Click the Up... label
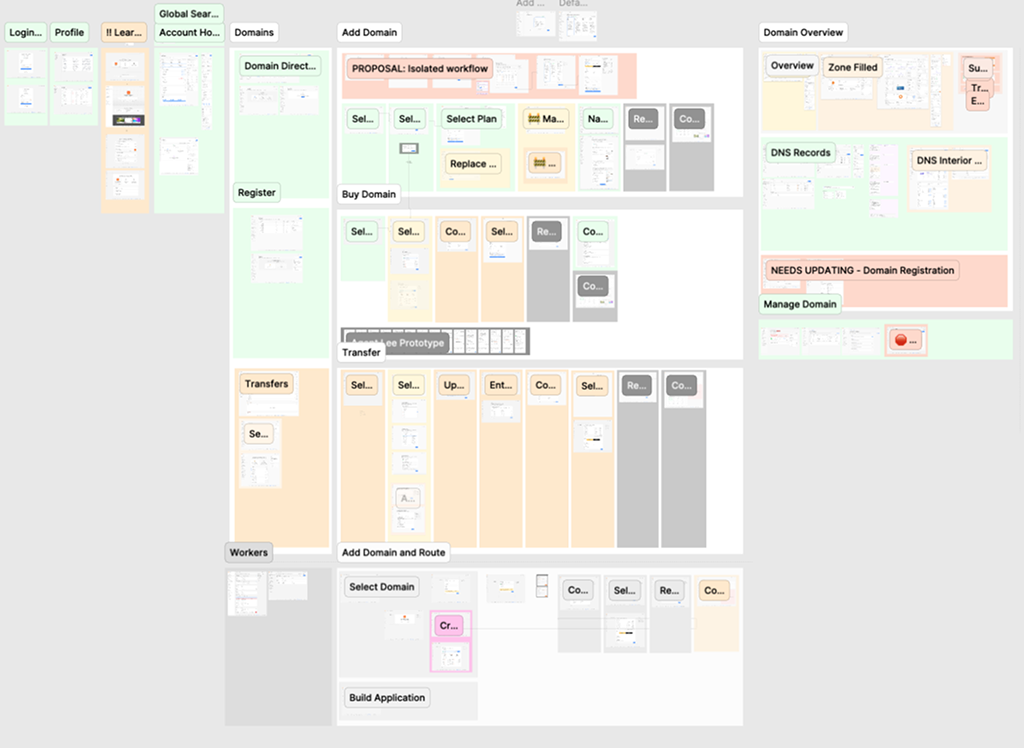This screenshot has width=1024, height=748. coord(454,385)
